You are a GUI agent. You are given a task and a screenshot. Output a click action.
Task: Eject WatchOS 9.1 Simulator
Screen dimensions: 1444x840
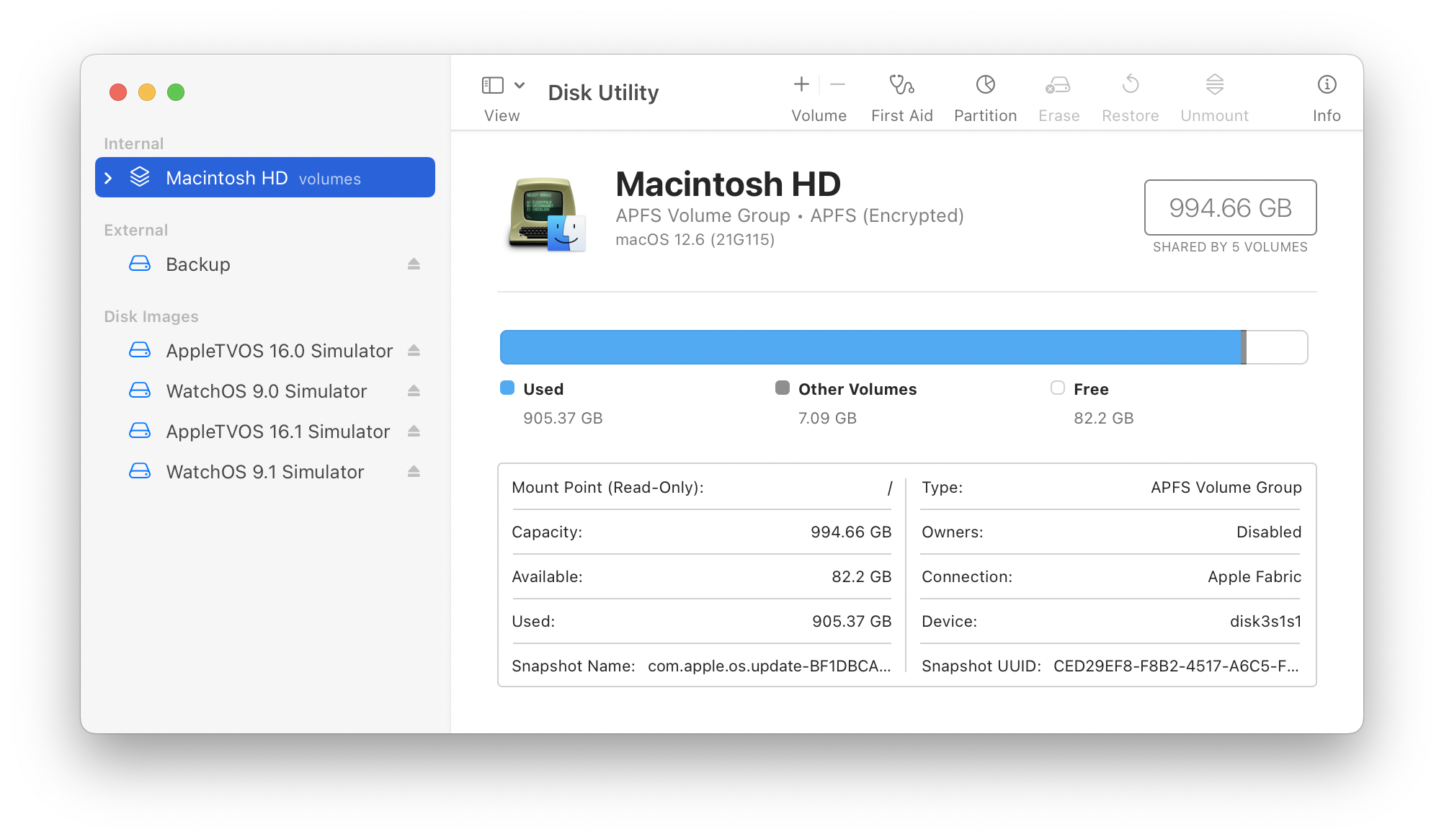click(414, 472)
